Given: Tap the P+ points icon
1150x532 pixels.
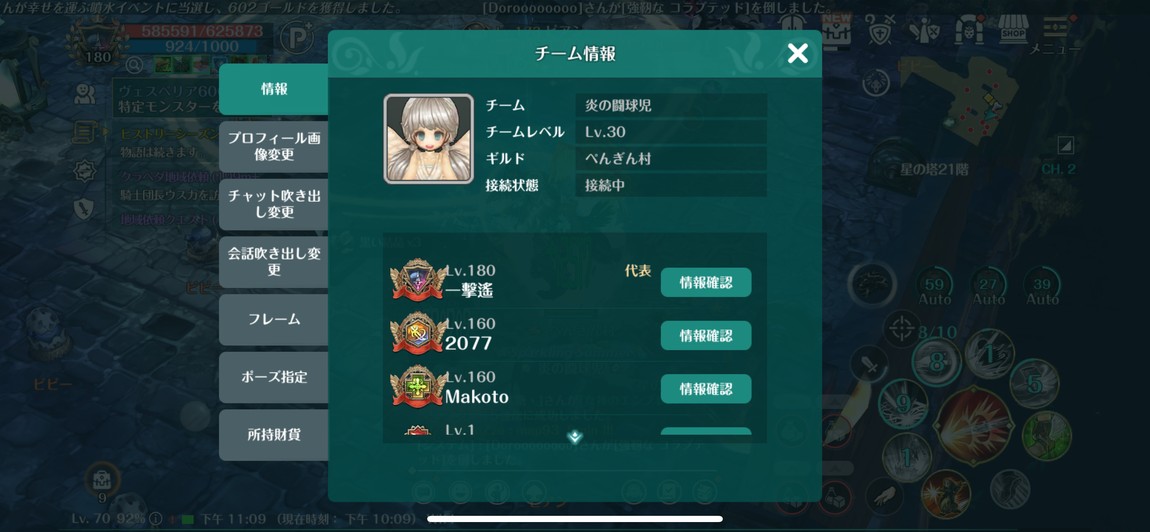Looking at the screenshot, I should click(297, 37).
